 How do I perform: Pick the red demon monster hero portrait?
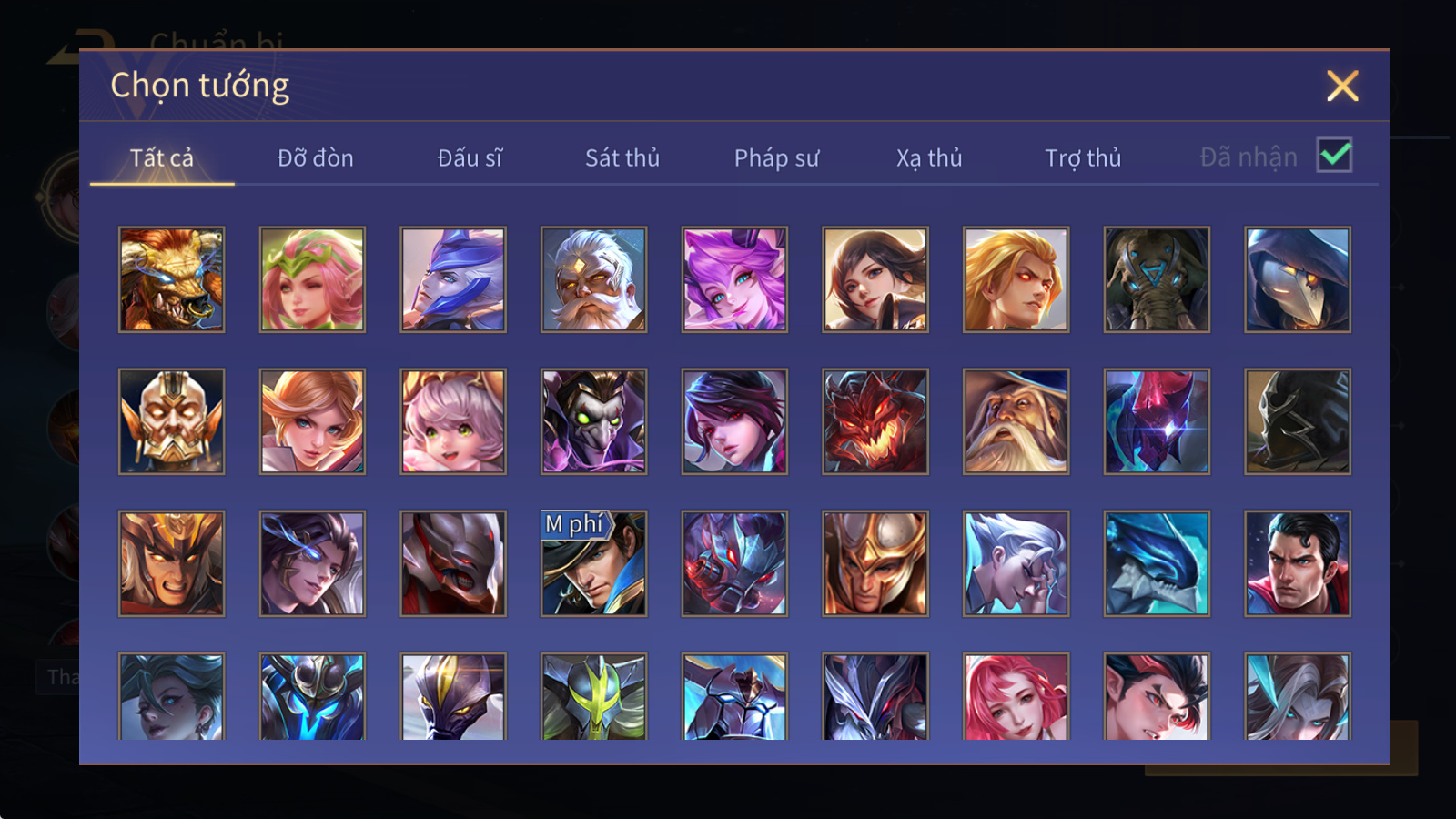tap(875, 421)
